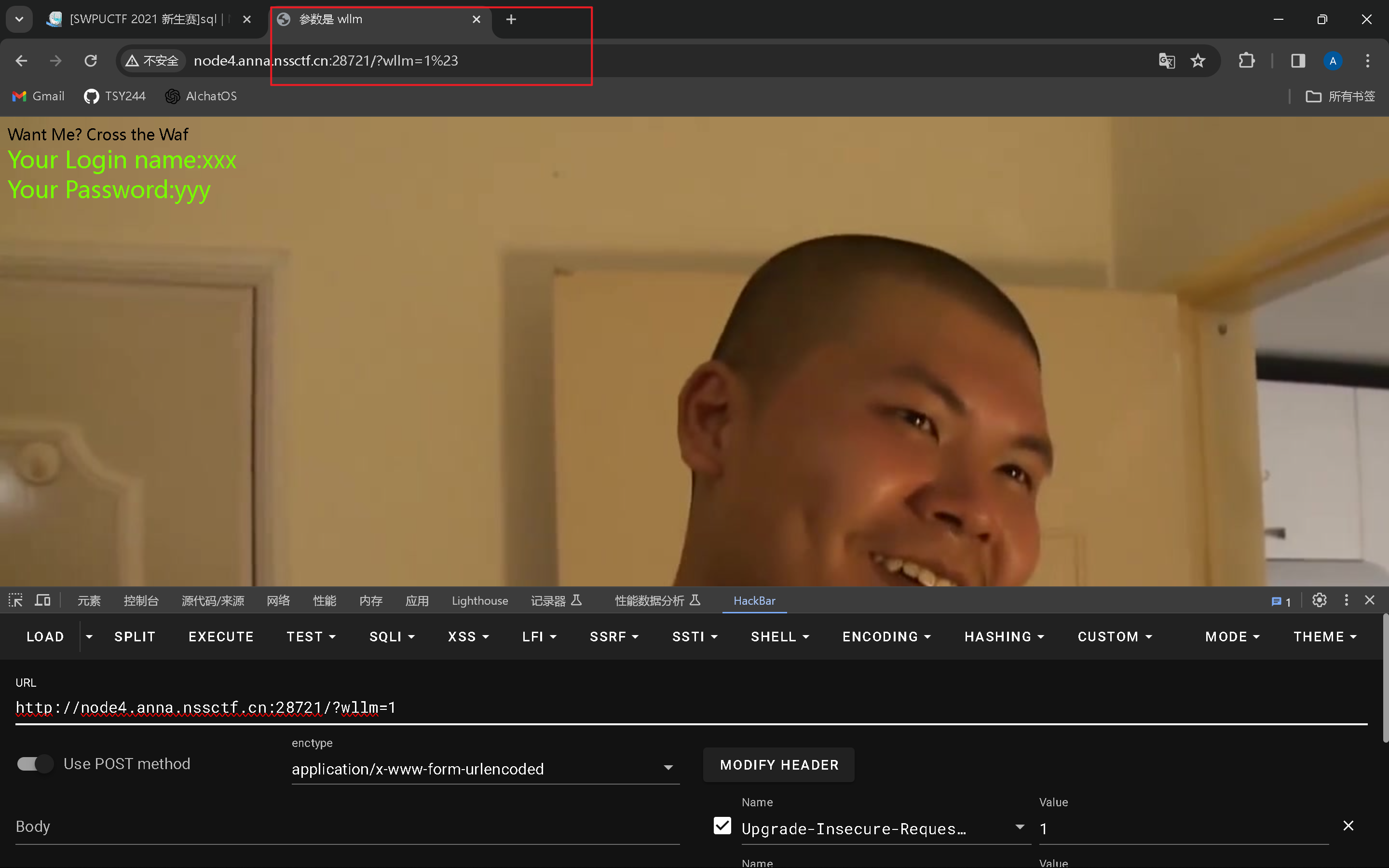Open the GitHub TSY244 bookmark
Viewport: 1389px width, 868px height.
tap(115, 96)
